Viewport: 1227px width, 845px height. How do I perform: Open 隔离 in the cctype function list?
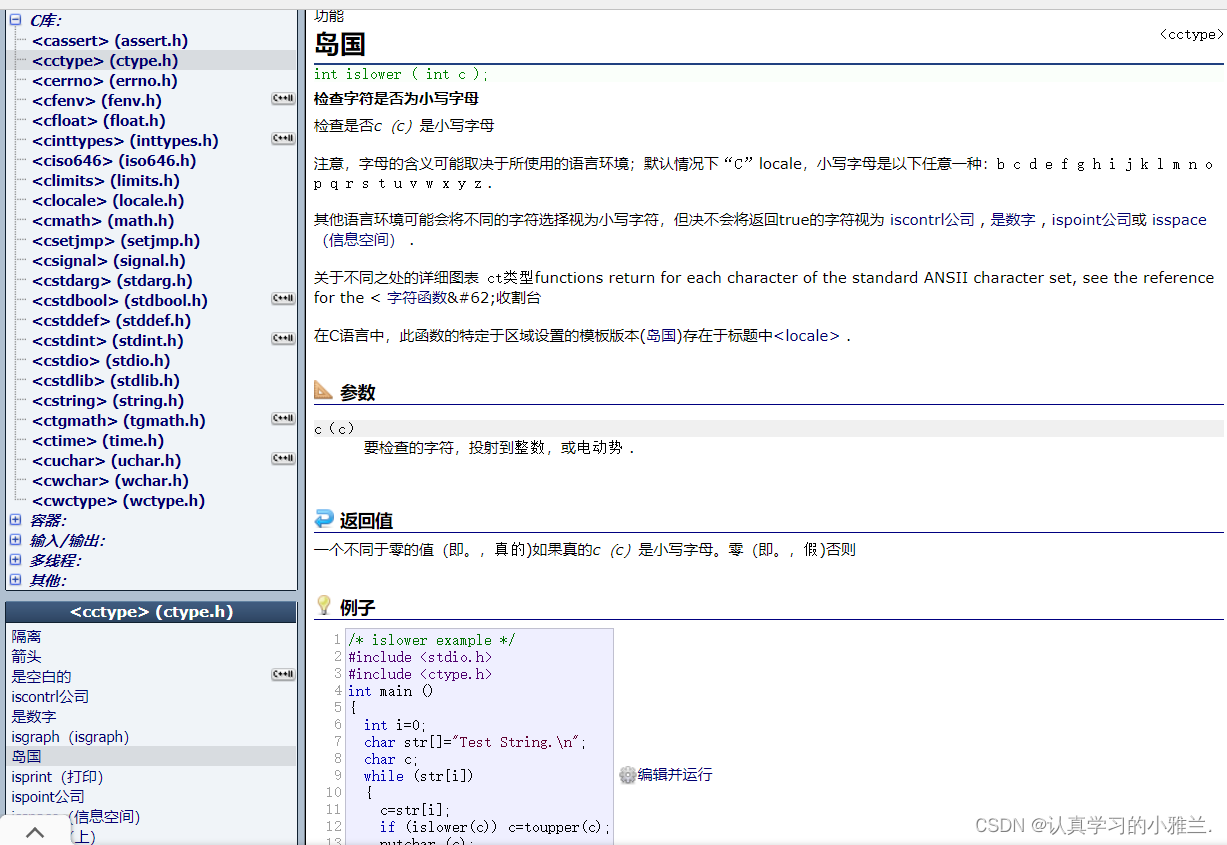(x=26, y=637)
